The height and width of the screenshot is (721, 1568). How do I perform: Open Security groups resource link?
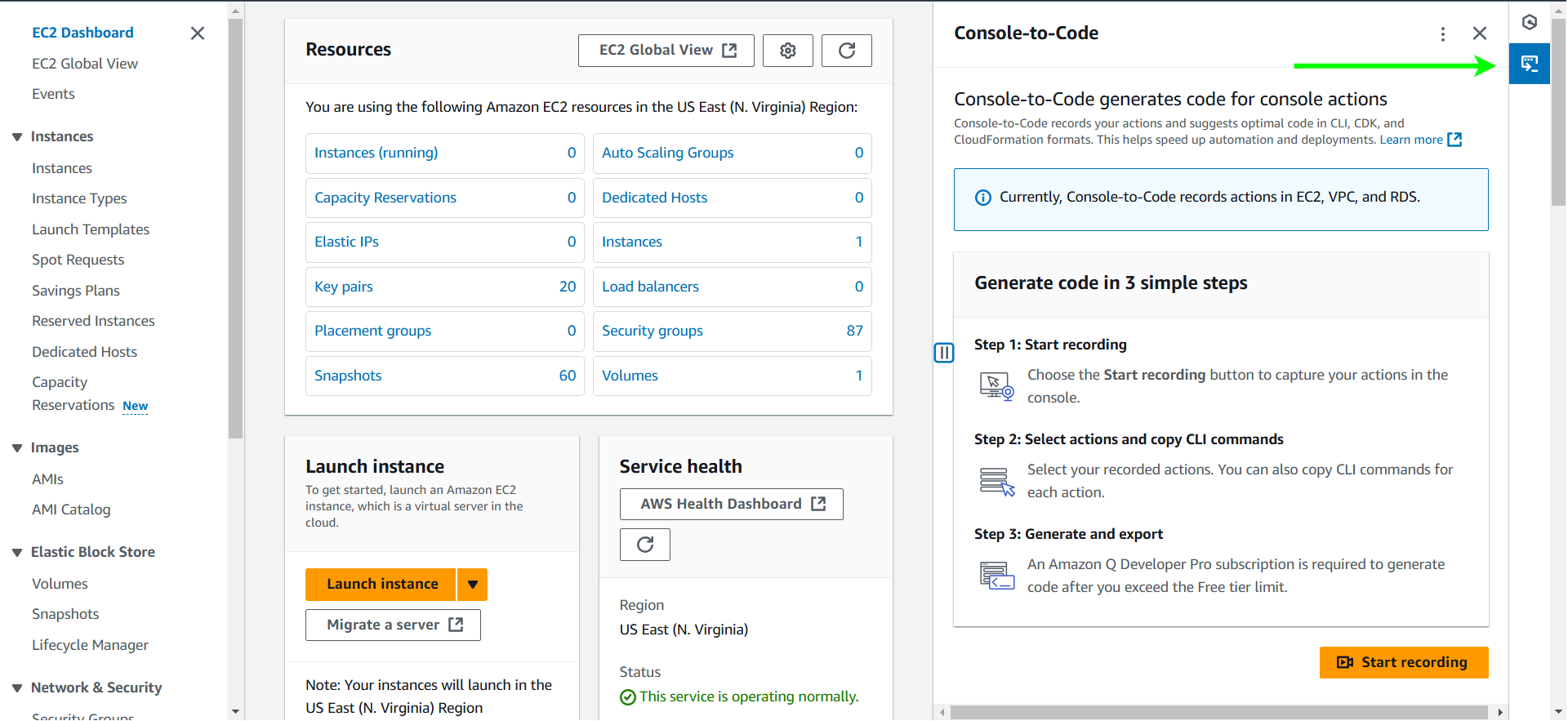[x=653, y=331]
